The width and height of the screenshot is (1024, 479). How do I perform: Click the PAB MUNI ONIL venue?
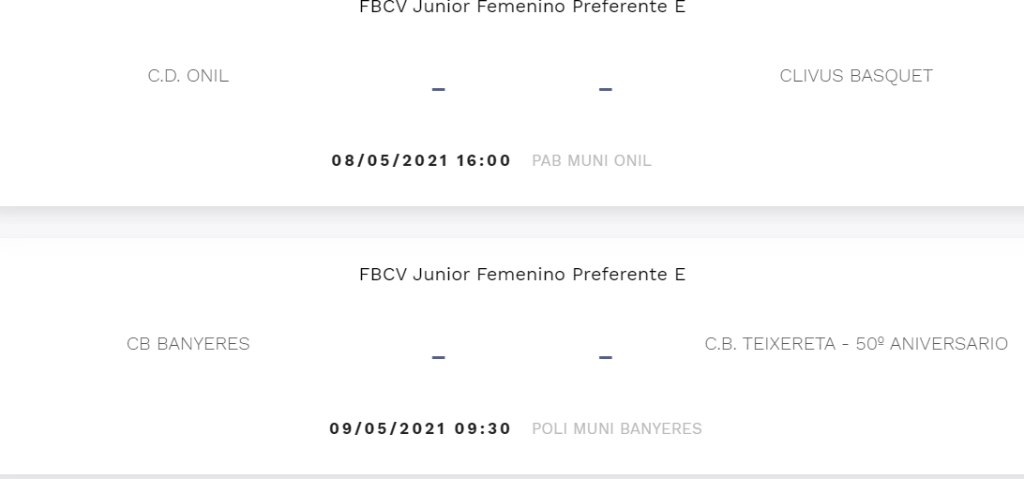tap(591, 161)
